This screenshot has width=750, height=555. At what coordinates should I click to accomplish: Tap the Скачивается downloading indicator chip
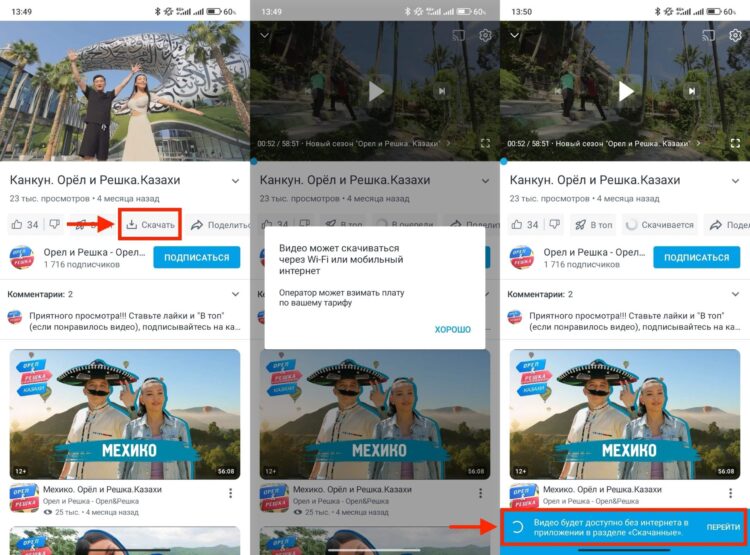coord(660,224)
